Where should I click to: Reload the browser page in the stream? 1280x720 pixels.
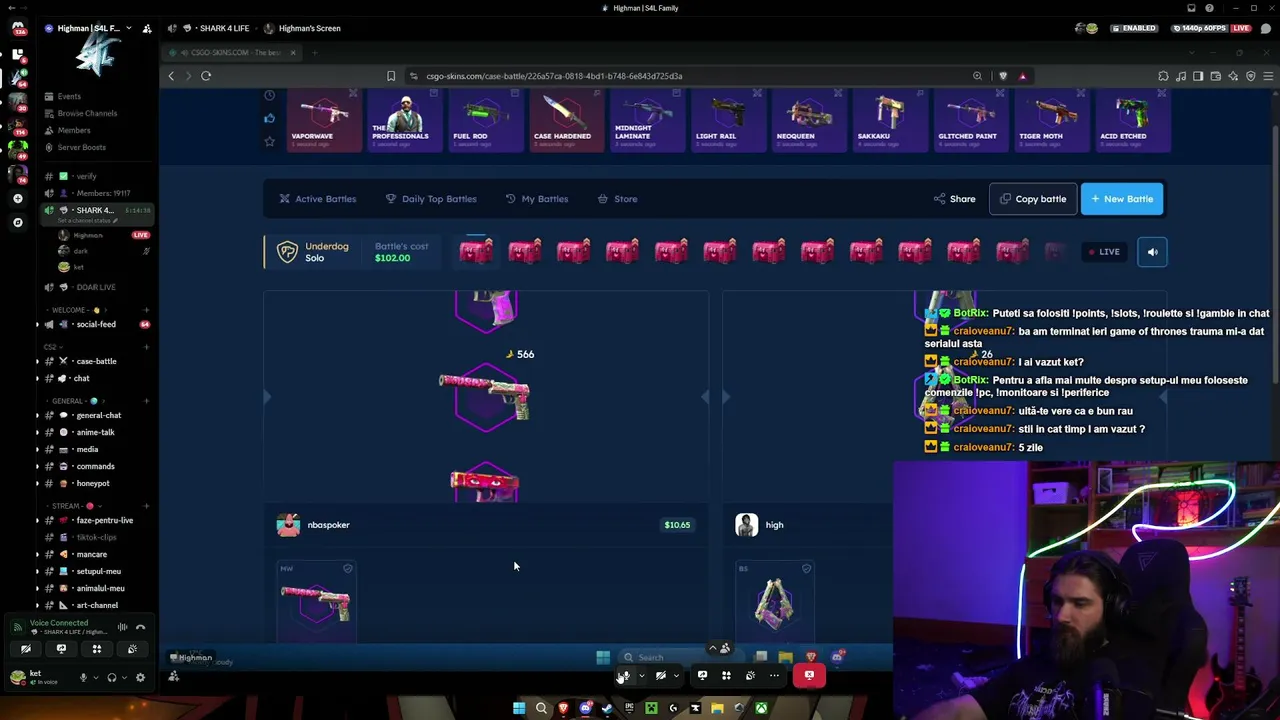pos(206,76)
